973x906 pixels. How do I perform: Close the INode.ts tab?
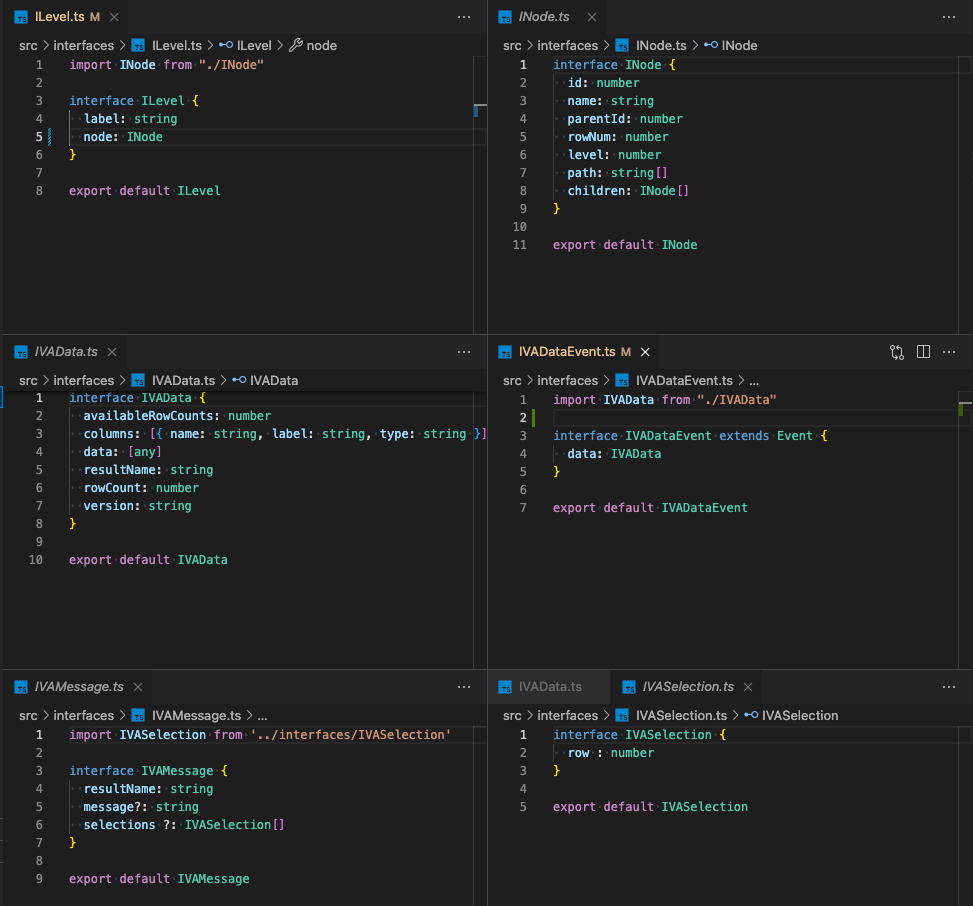[x=592, y=17]
